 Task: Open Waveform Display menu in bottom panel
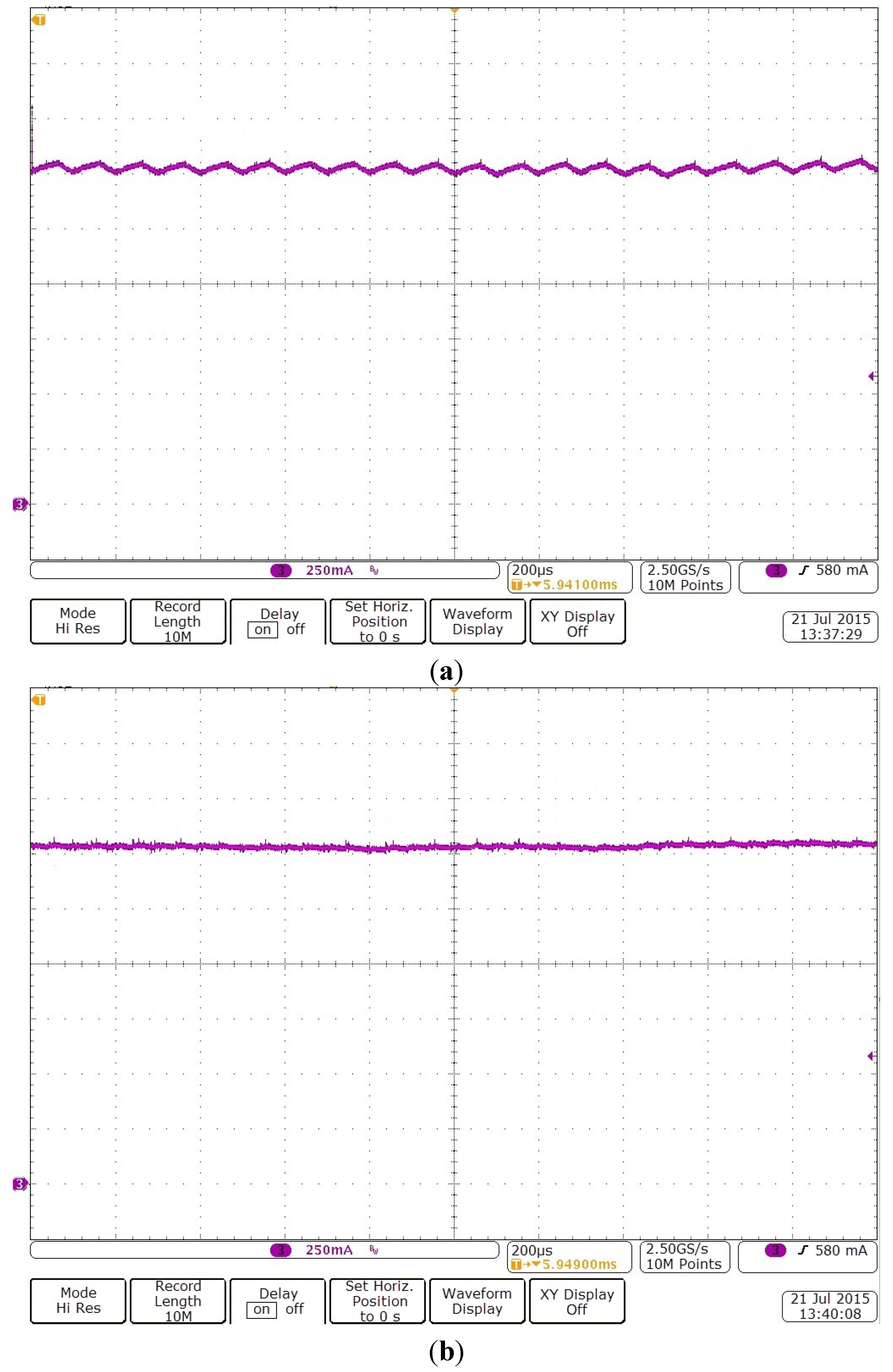coord(477,1301)
